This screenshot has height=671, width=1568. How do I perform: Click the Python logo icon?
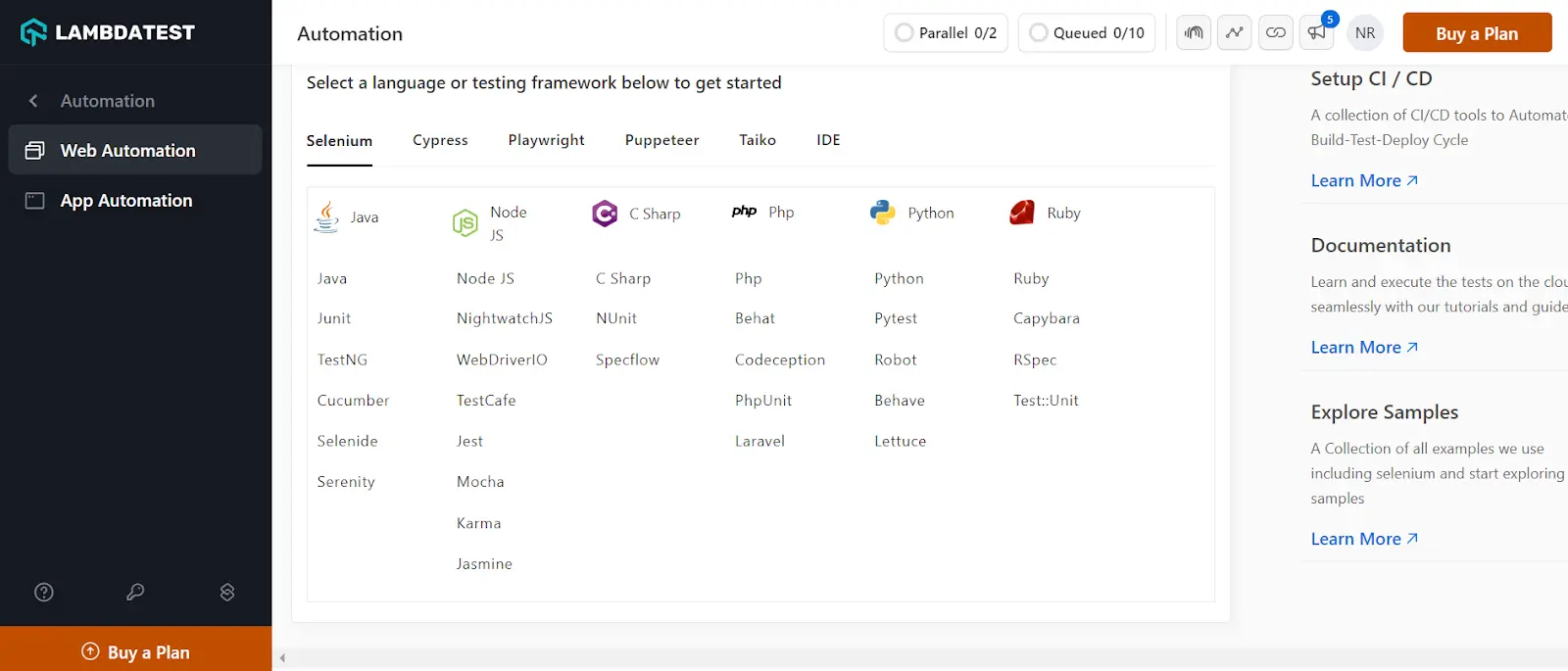point(882,213)
